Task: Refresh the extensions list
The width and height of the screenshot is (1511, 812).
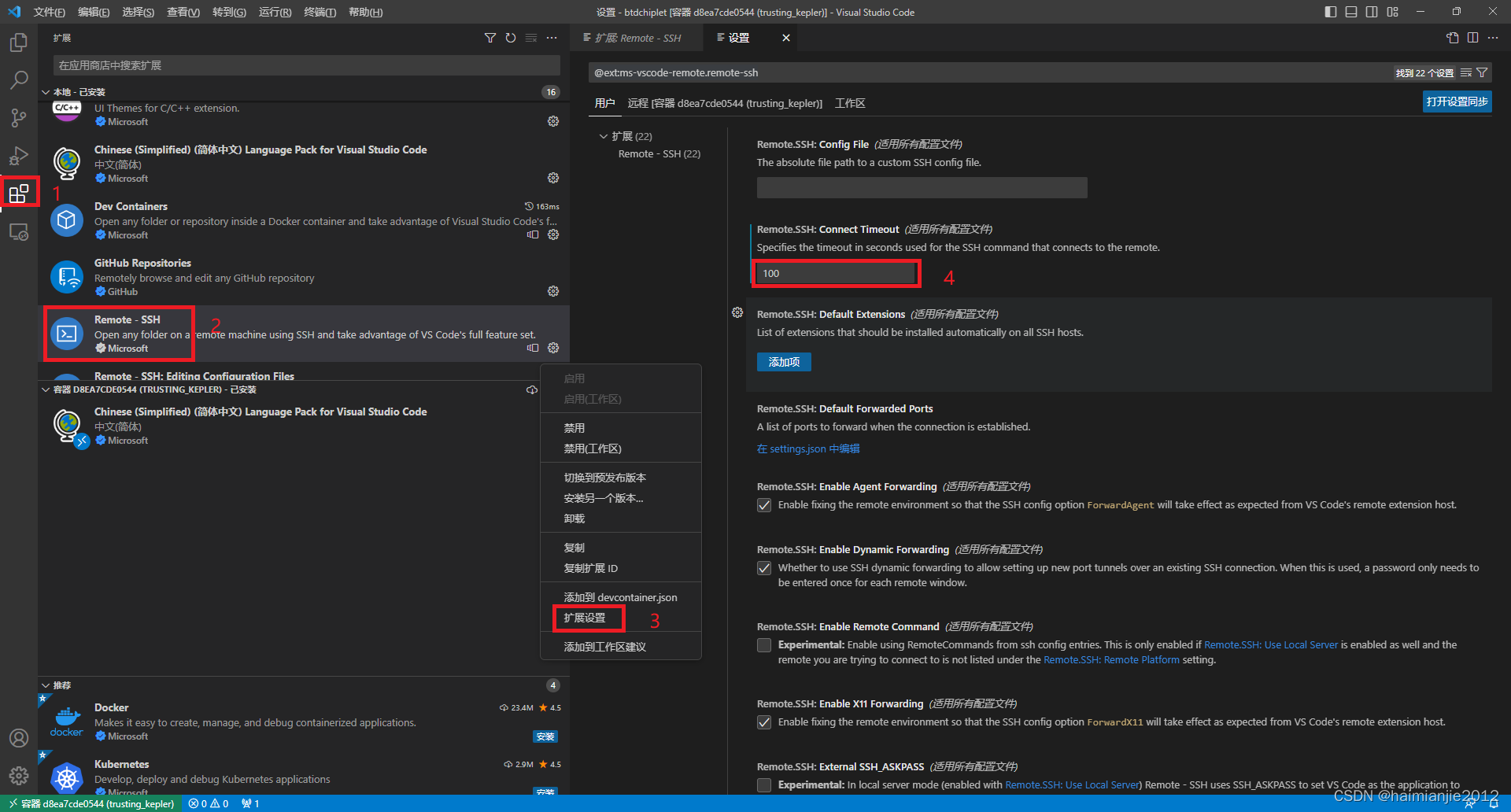Action: click(x=510, y=37)
